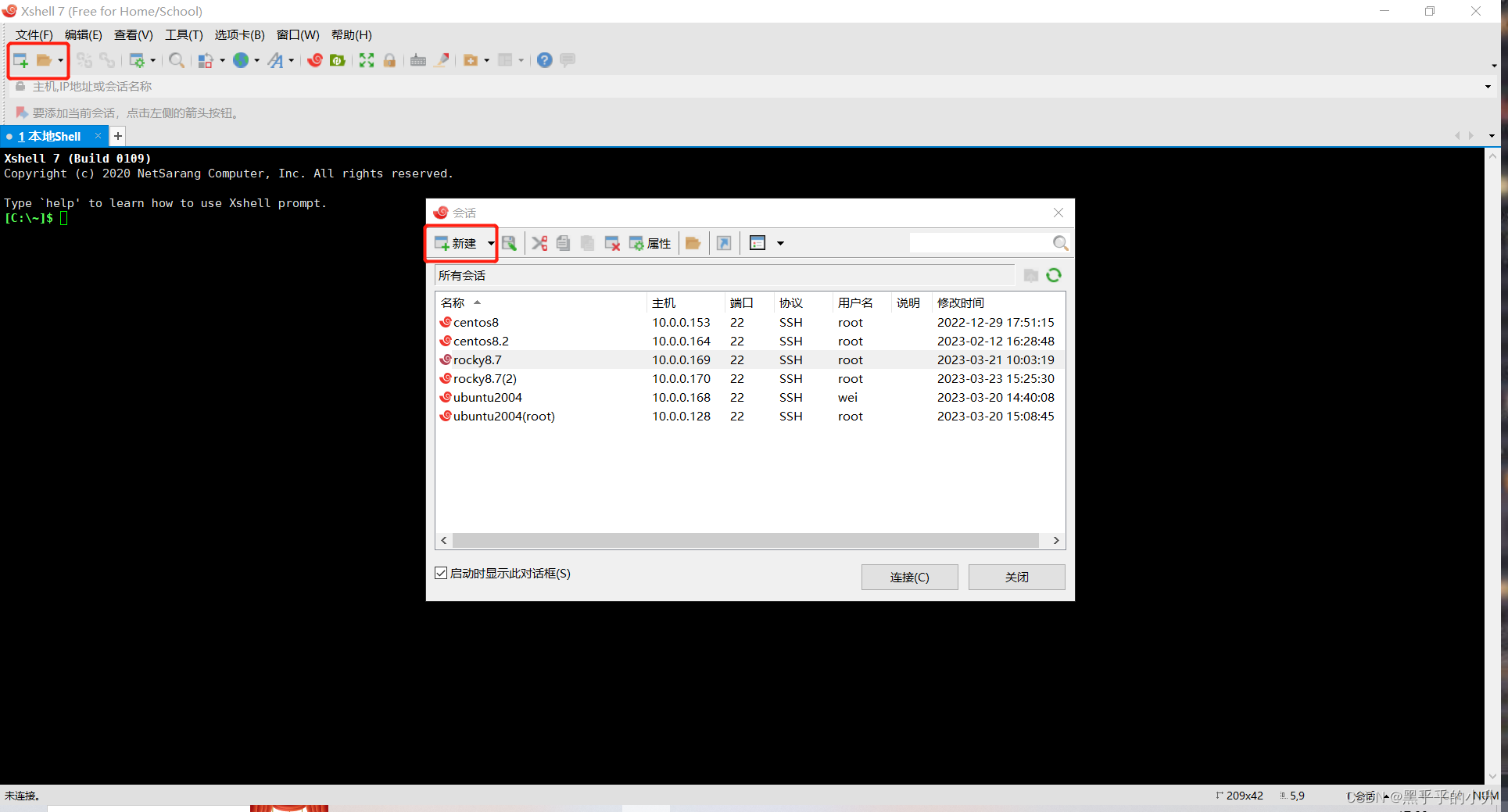
Task: Expand dropdown beside folder-plus icon
Action: 486,60
